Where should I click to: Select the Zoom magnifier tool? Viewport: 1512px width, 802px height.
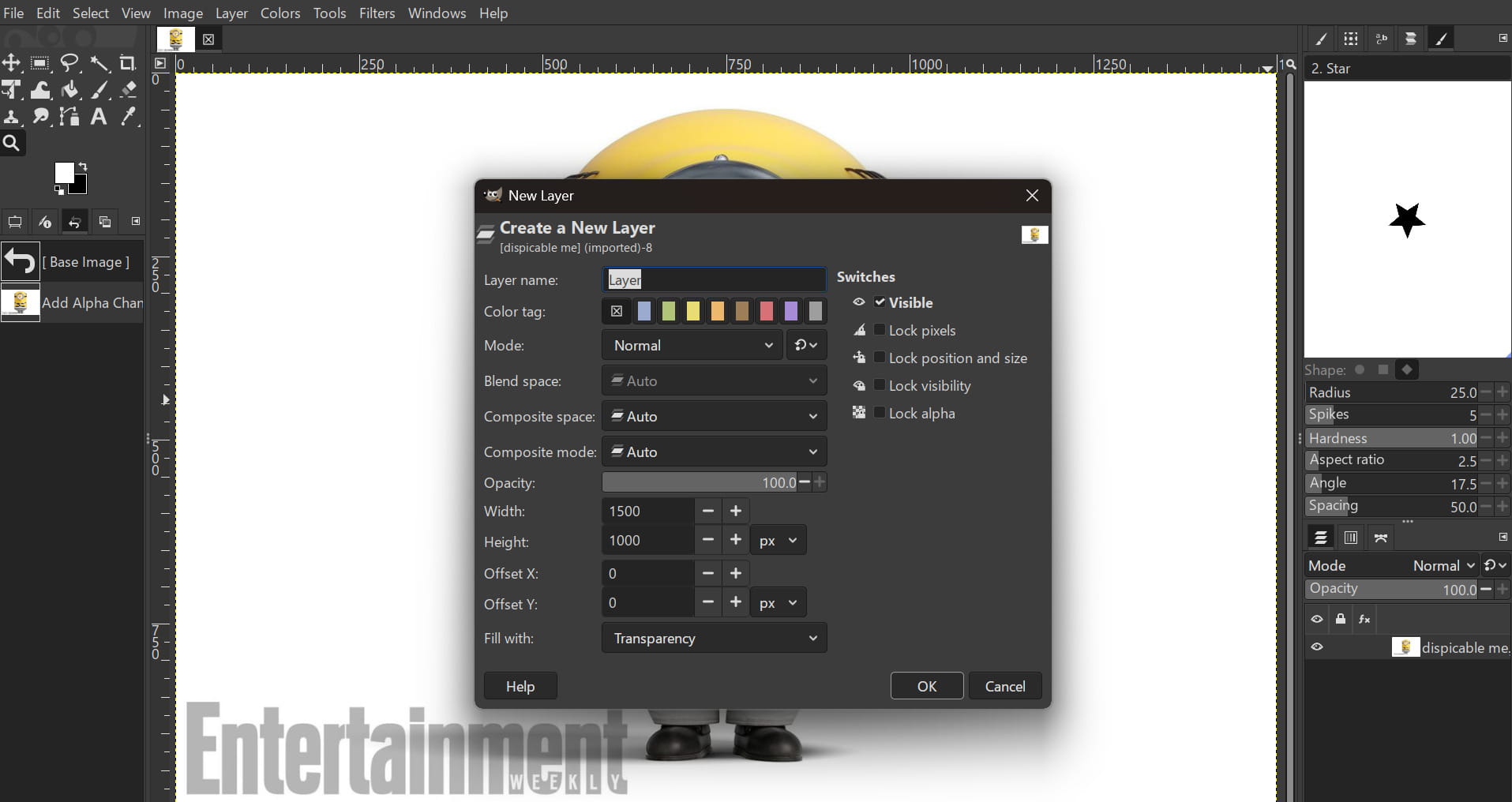click(12, 144)
